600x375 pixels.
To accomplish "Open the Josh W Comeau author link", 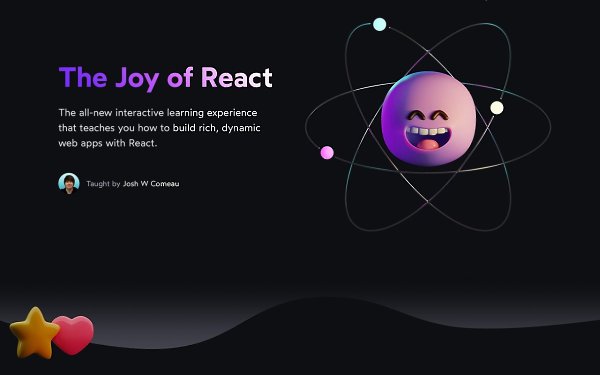I will click(x=151, y=184).
